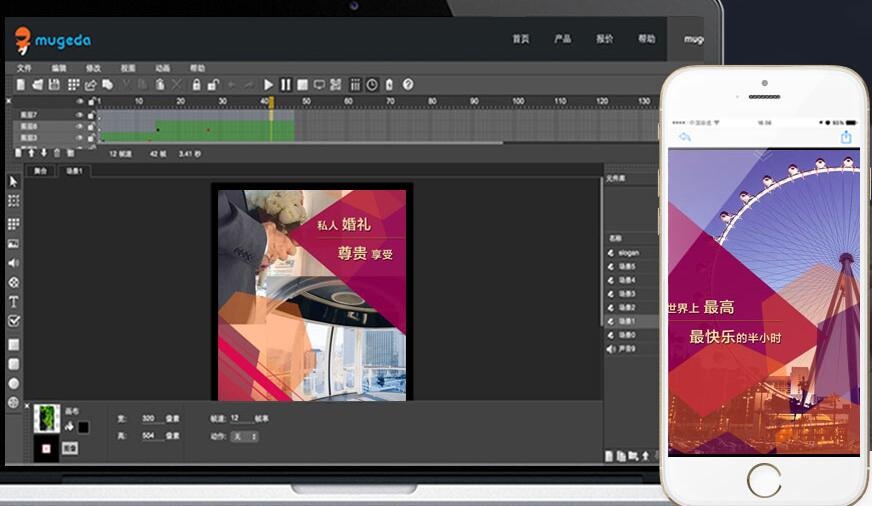Select 场景5 in the library list
Image resolution: width=872 pixels, height=506 pixels.
[x=631, y=266]
